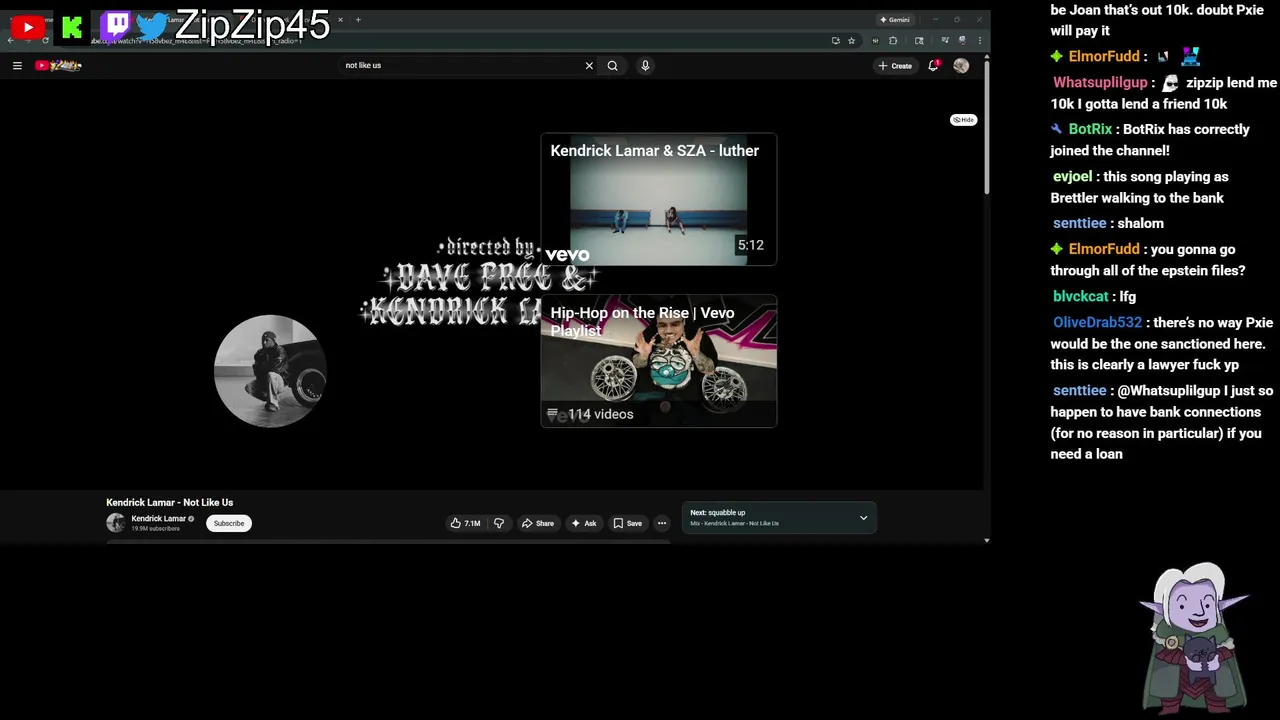Open the Kendrick Lamar channel name link
This screenshot has width=1280, height=720.
(x=158, y=519)
